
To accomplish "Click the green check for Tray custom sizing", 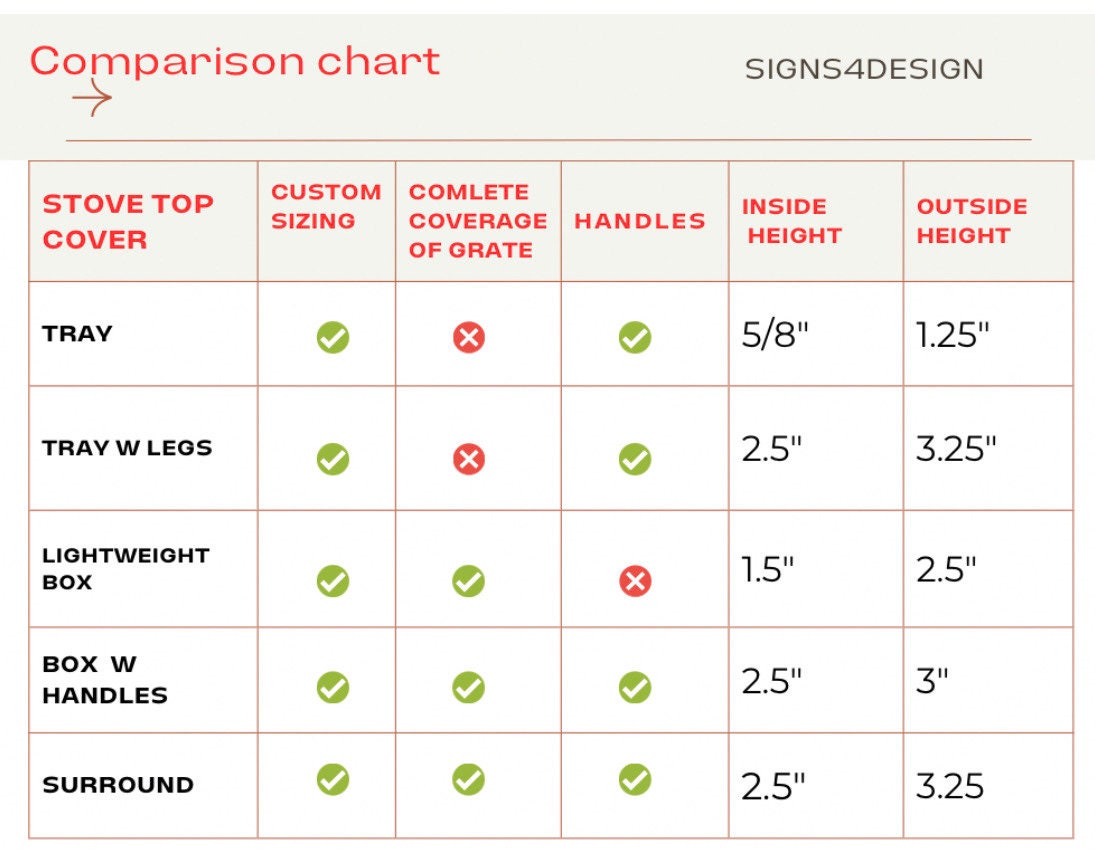I will 333,338.
